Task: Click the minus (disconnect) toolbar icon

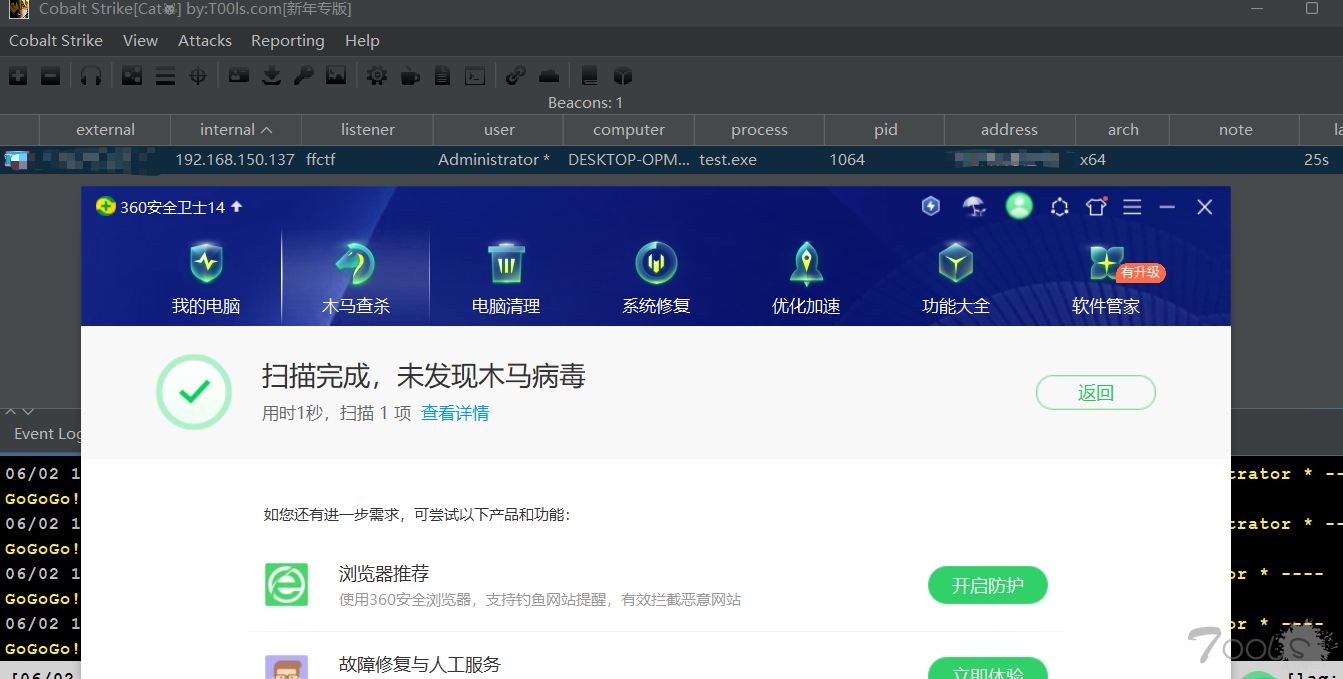Action: coord(50,76)
